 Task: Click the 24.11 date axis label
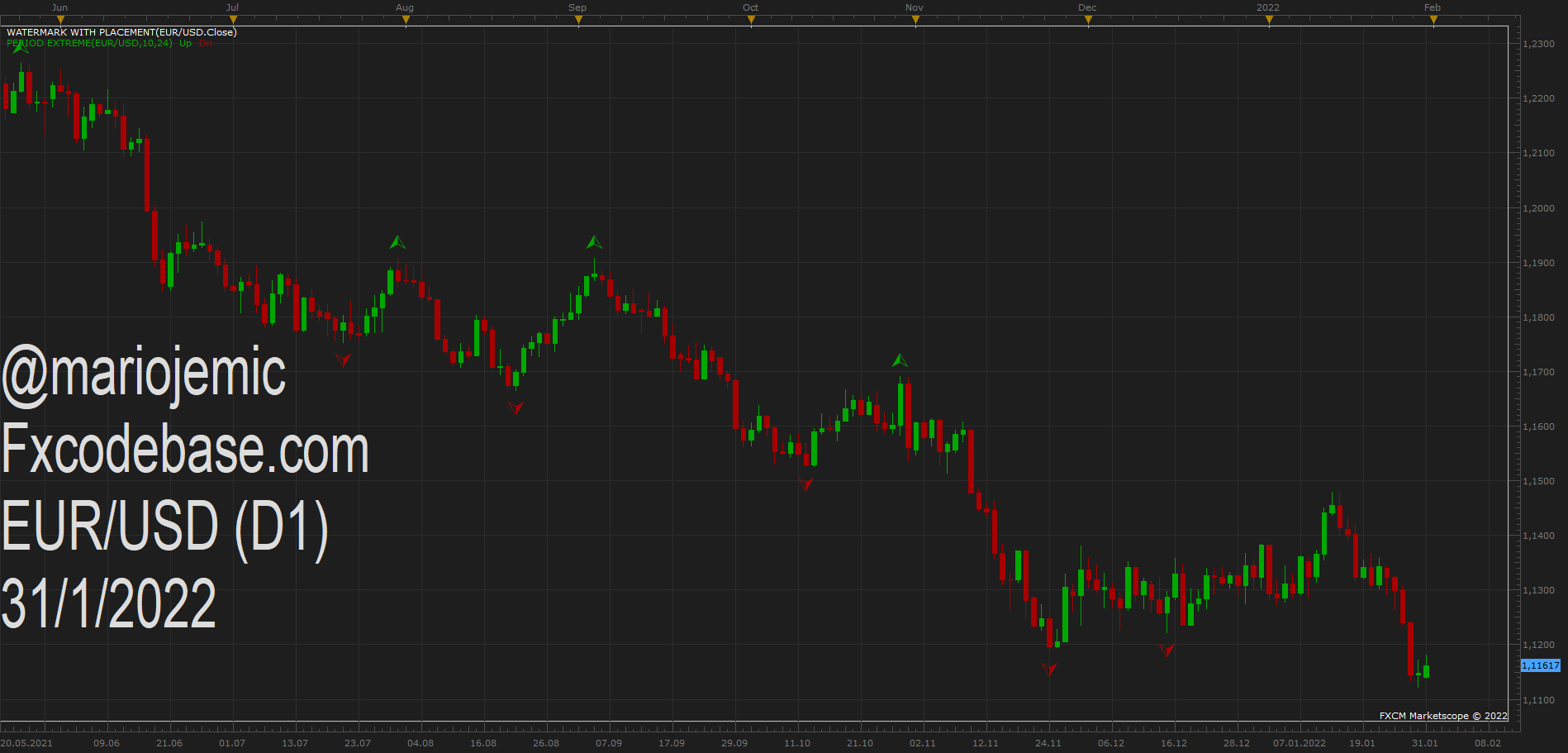(x=1048, y=743)
